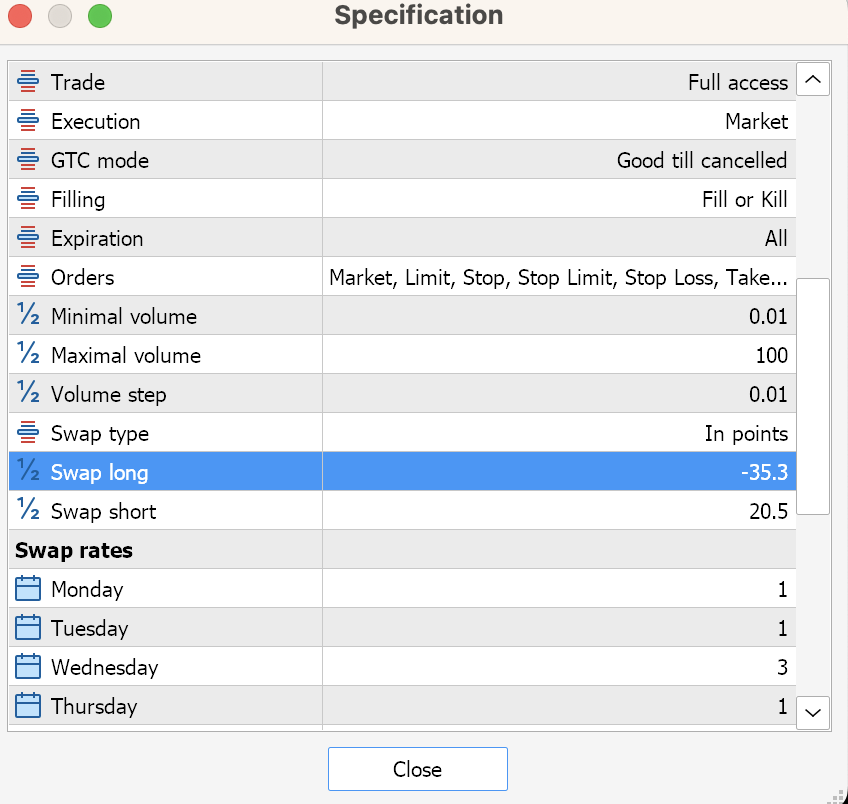
Task: Select the Orders value text
Action: tap(558, 278)
